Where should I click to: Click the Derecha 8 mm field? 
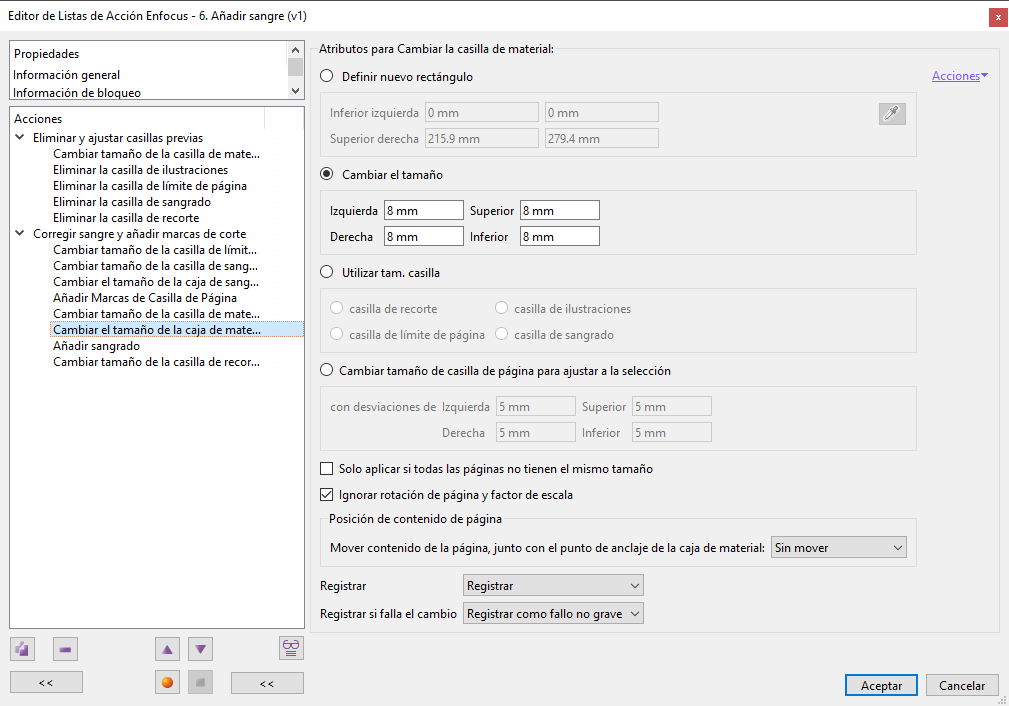click(423, 236)
